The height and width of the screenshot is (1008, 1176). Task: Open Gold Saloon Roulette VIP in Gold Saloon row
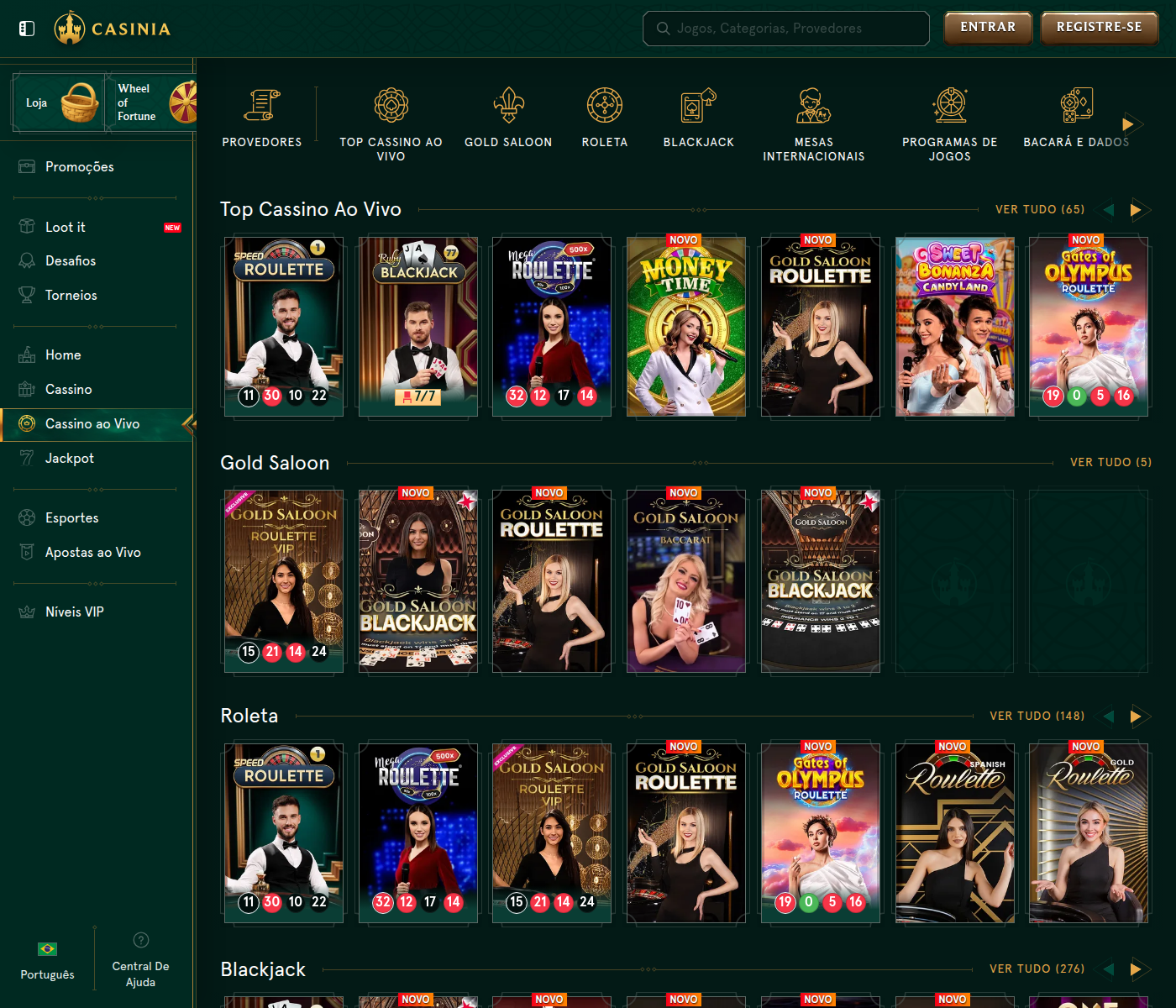(284, 581)
